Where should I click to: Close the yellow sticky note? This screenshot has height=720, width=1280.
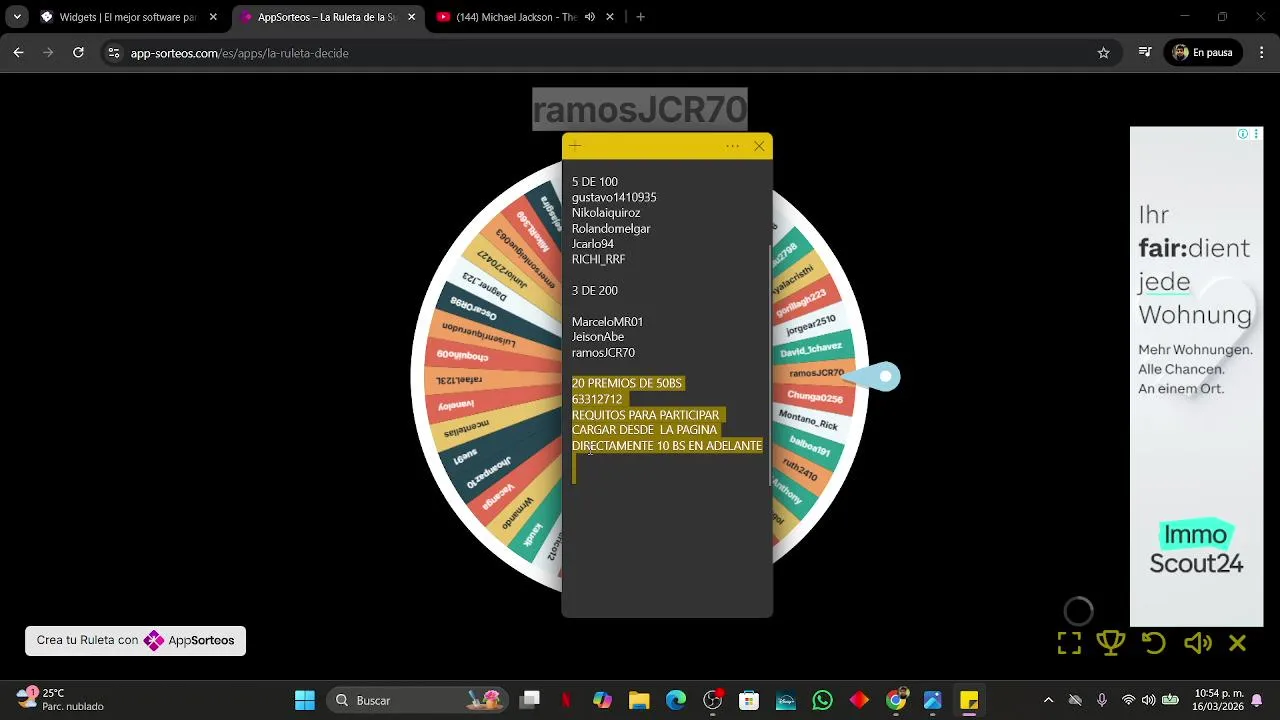(759, 146)
